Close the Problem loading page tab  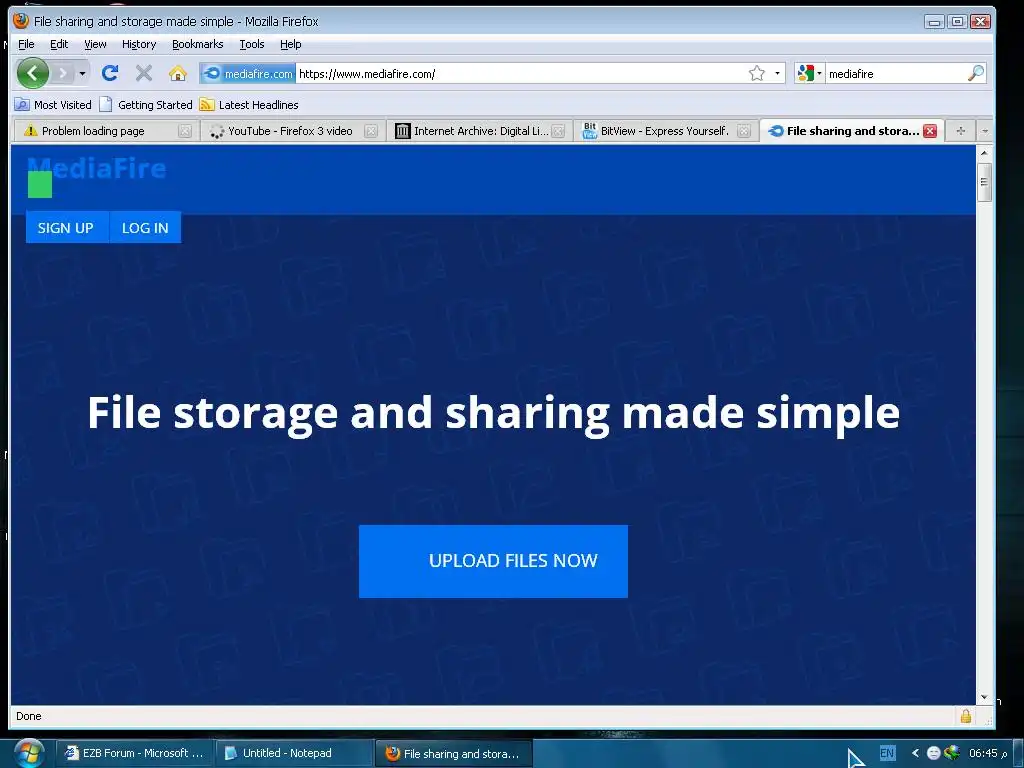[185, 131]
